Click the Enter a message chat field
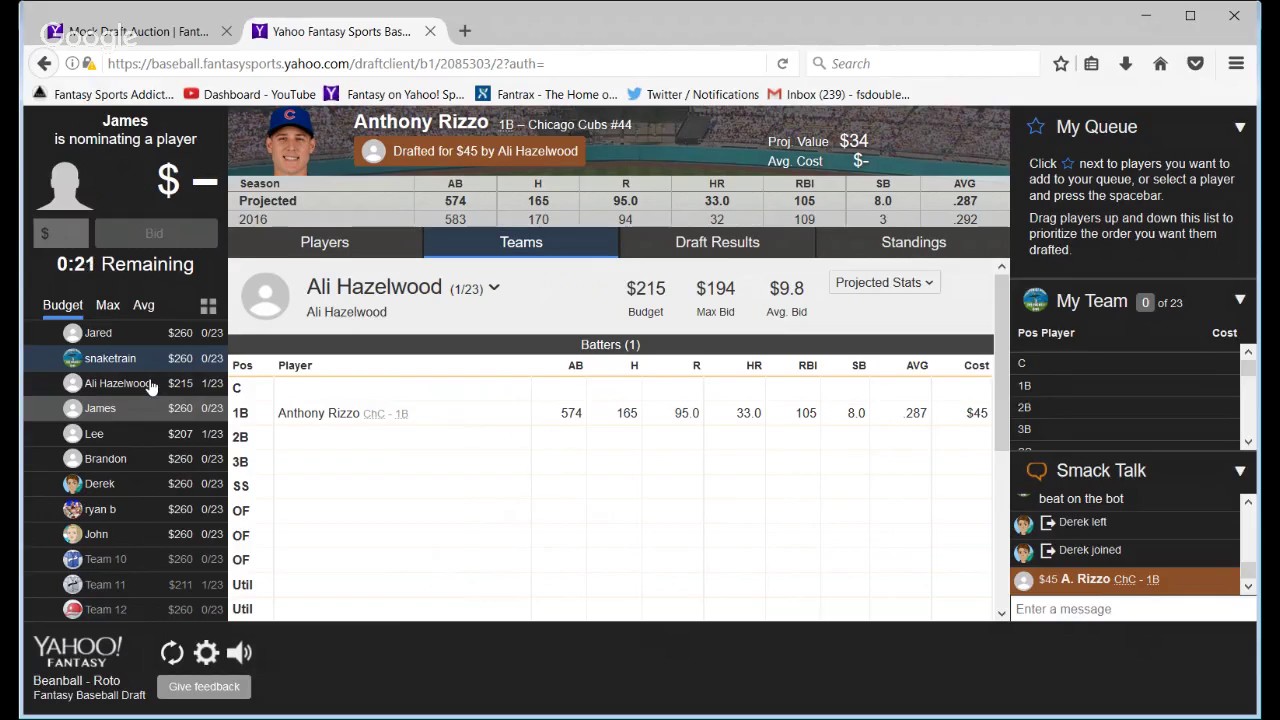1280x720 pixels. (1133, 609)
